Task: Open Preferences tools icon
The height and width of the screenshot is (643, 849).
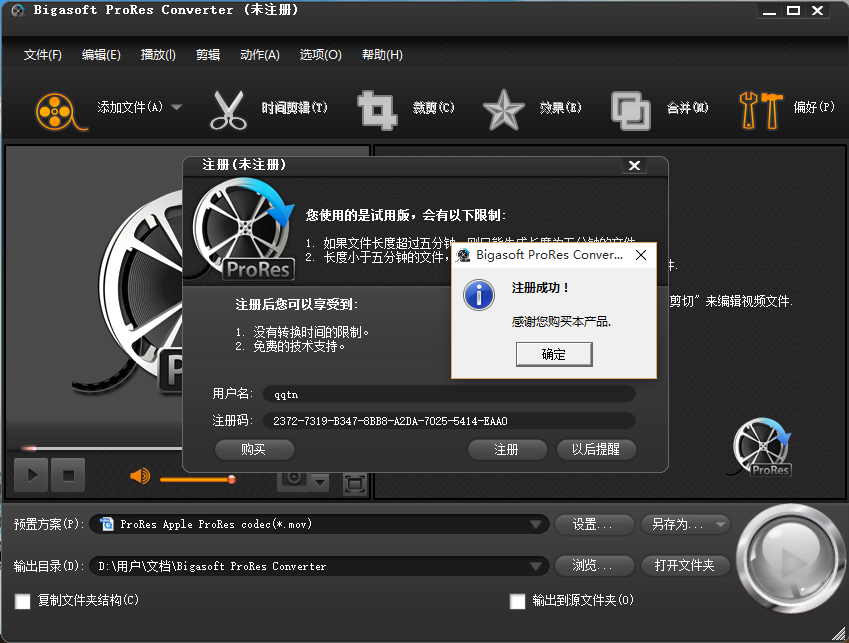Action: pos(760,109)
